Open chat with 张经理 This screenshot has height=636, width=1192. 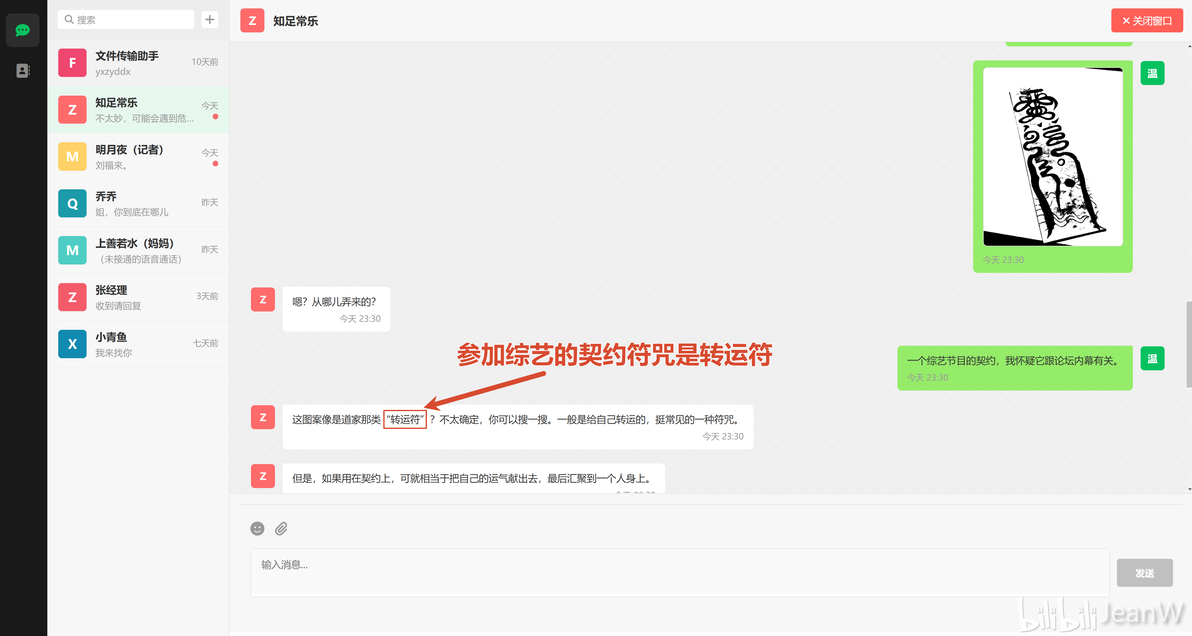[138, 297]
